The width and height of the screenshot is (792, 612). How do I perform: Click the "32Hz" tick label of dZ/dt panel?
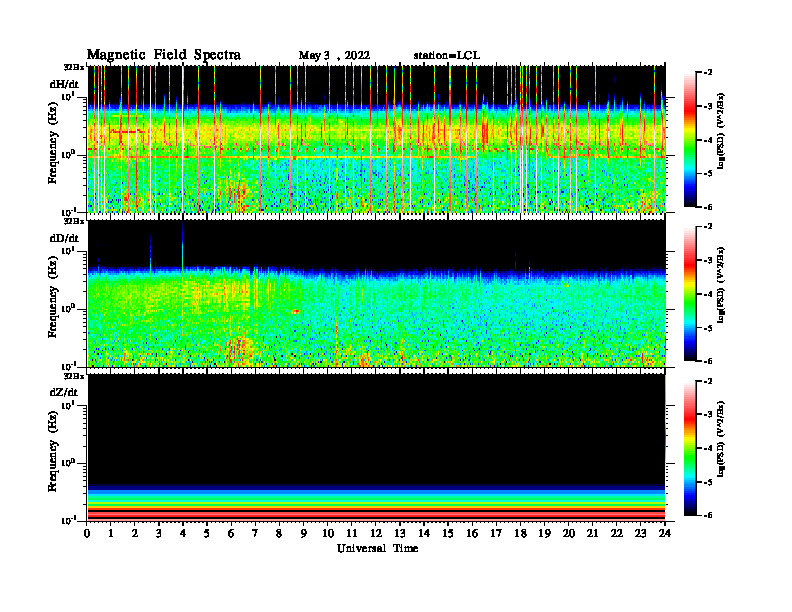click(74, 376)
